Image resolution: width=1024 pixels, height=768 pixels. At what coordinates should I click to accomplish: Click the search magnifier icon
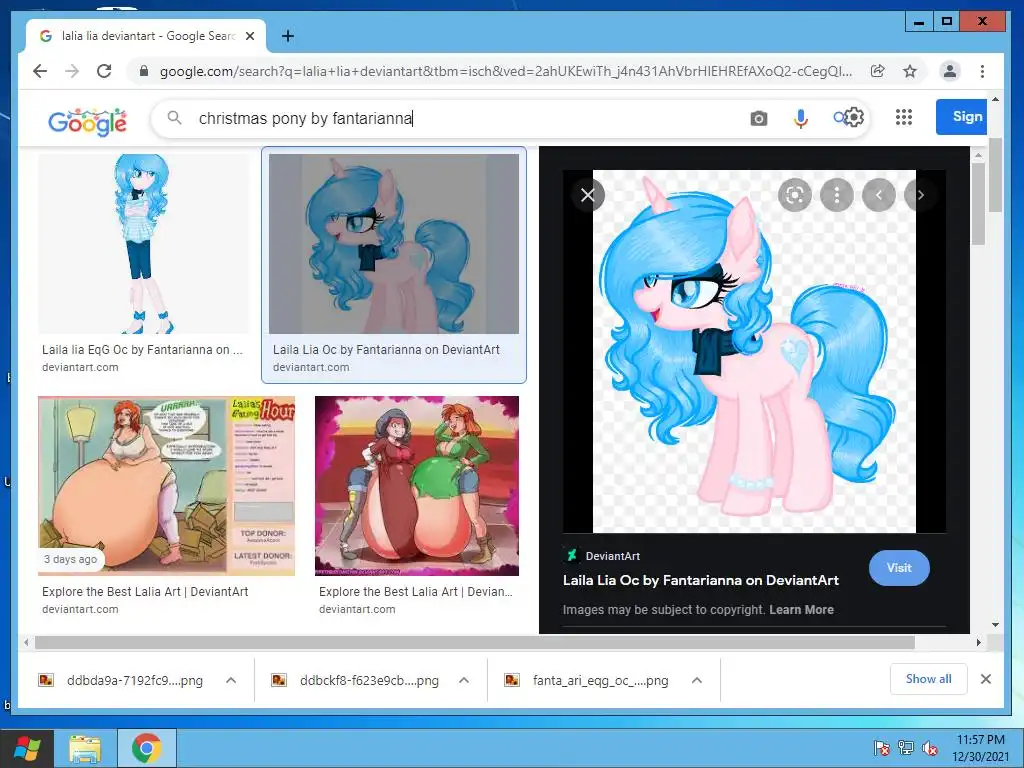coord(174,118)
